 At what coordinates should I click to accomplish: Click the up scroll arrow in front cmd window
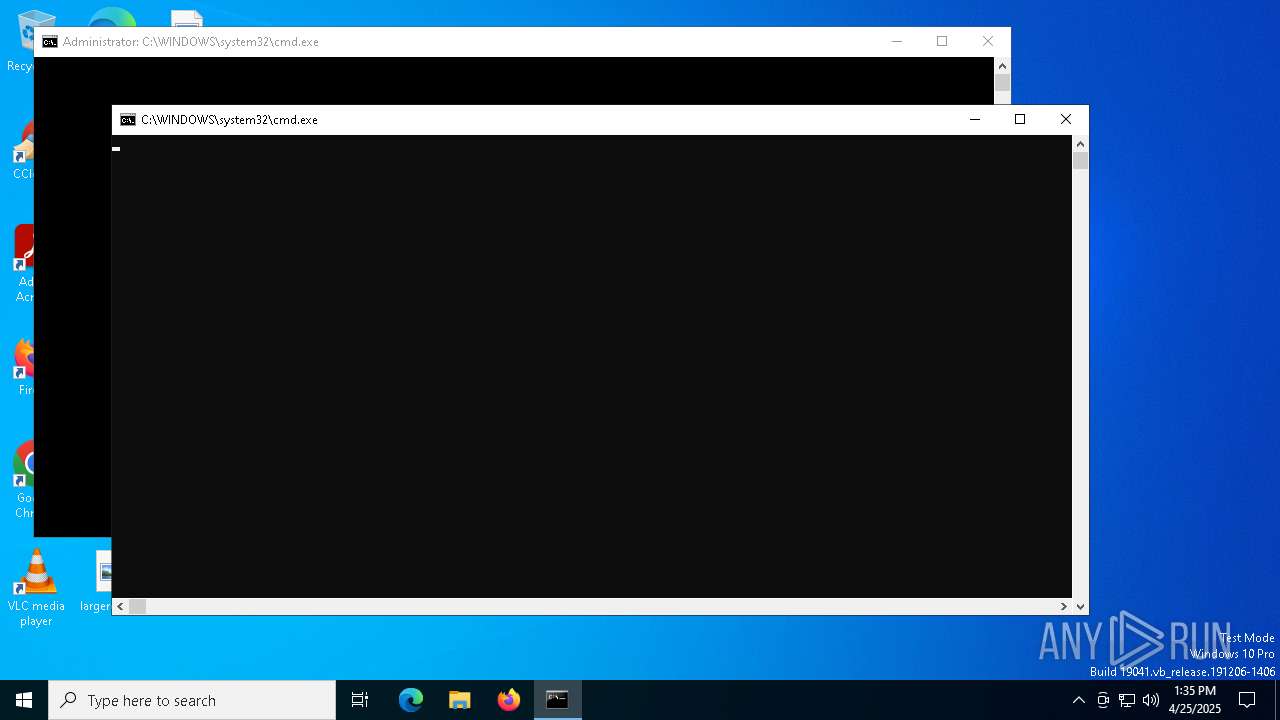[1080, 144]
